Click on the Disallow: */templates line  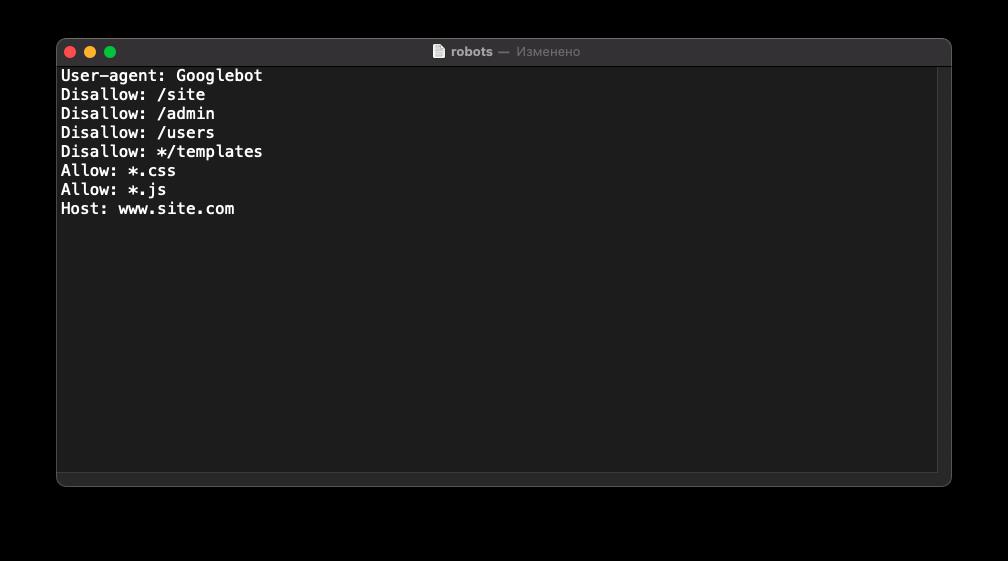(161, 152)
